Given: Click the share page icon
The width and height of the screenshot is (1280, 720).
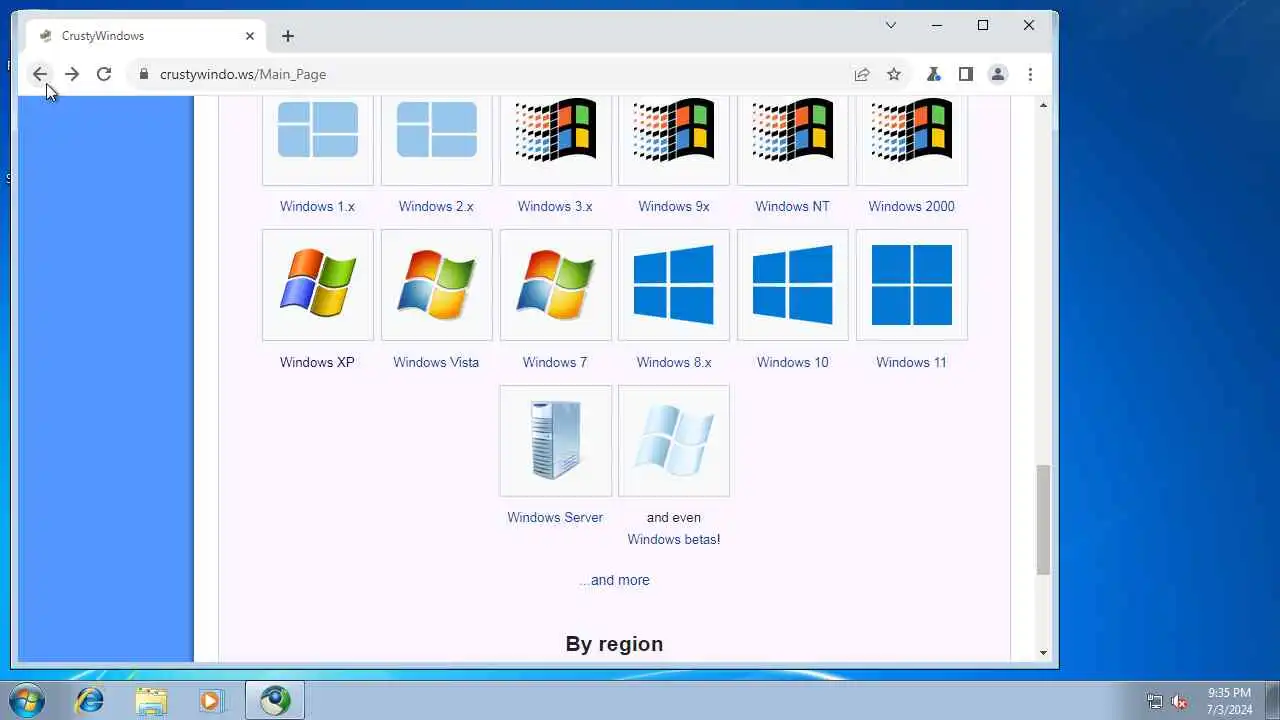Looking at the screenshot, I should [x=862, y=74].
